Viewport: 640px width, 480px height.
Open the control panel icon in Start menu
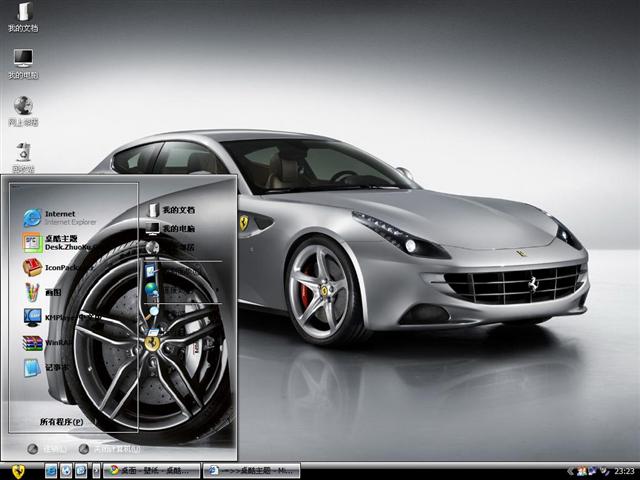150,270
